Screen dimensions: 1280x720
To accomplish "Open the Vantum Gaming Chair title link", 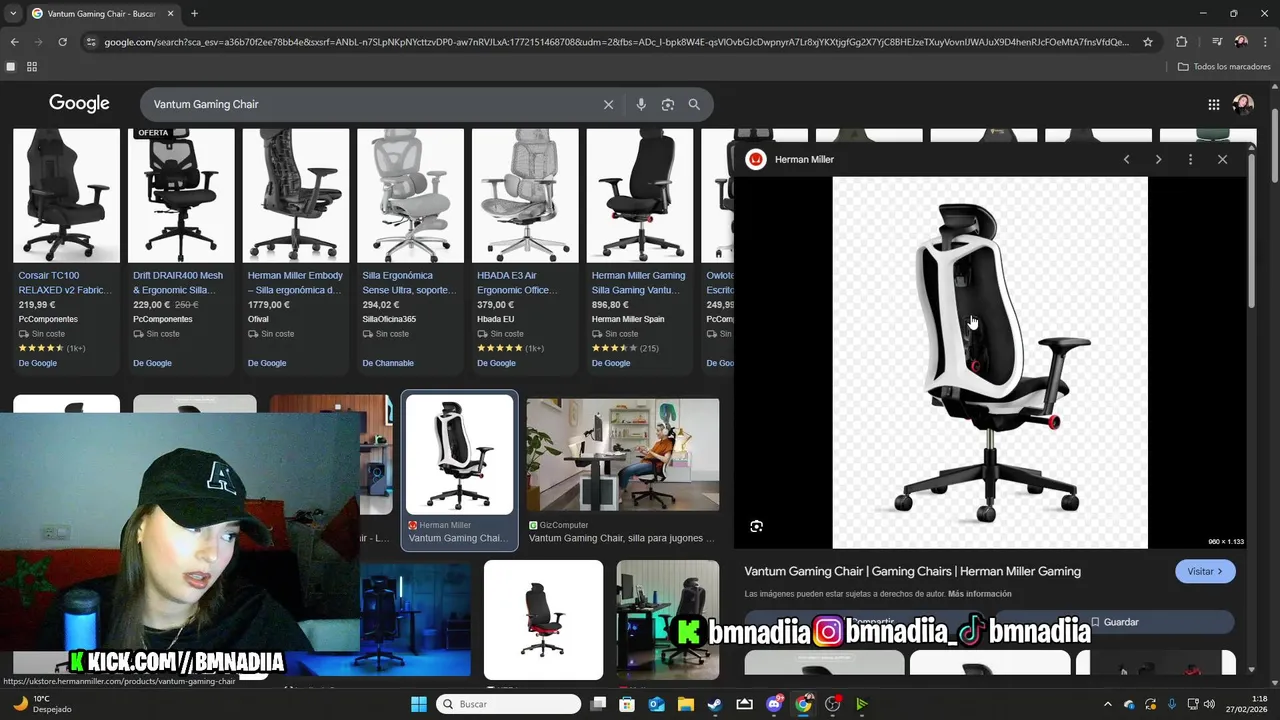I will coord(912,571).
